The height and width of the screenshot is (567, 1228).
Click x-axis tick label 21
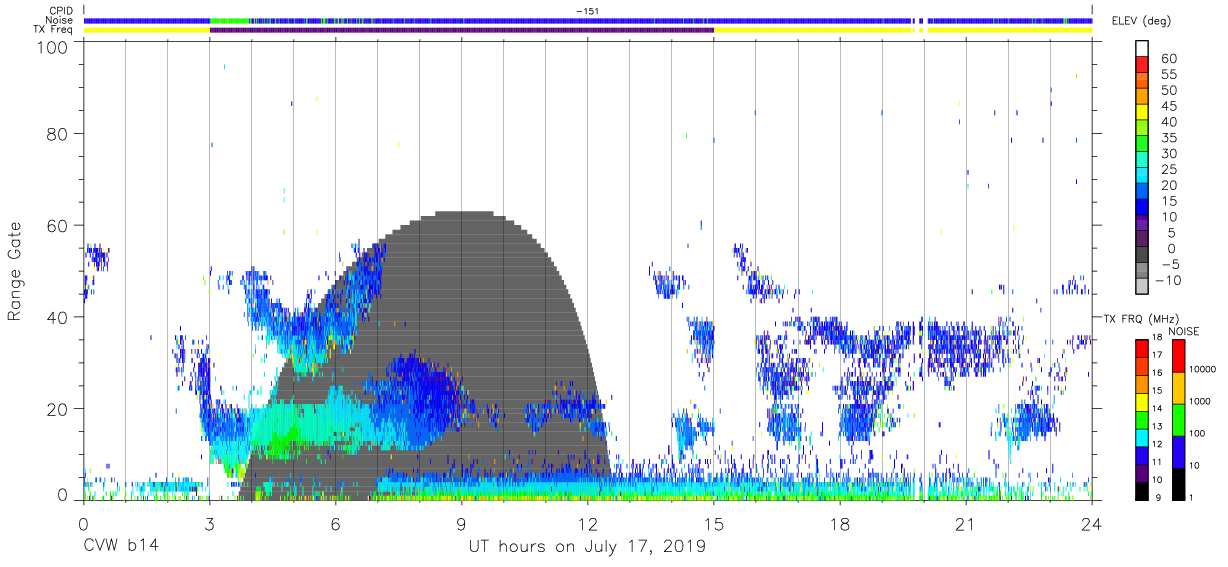966,524
